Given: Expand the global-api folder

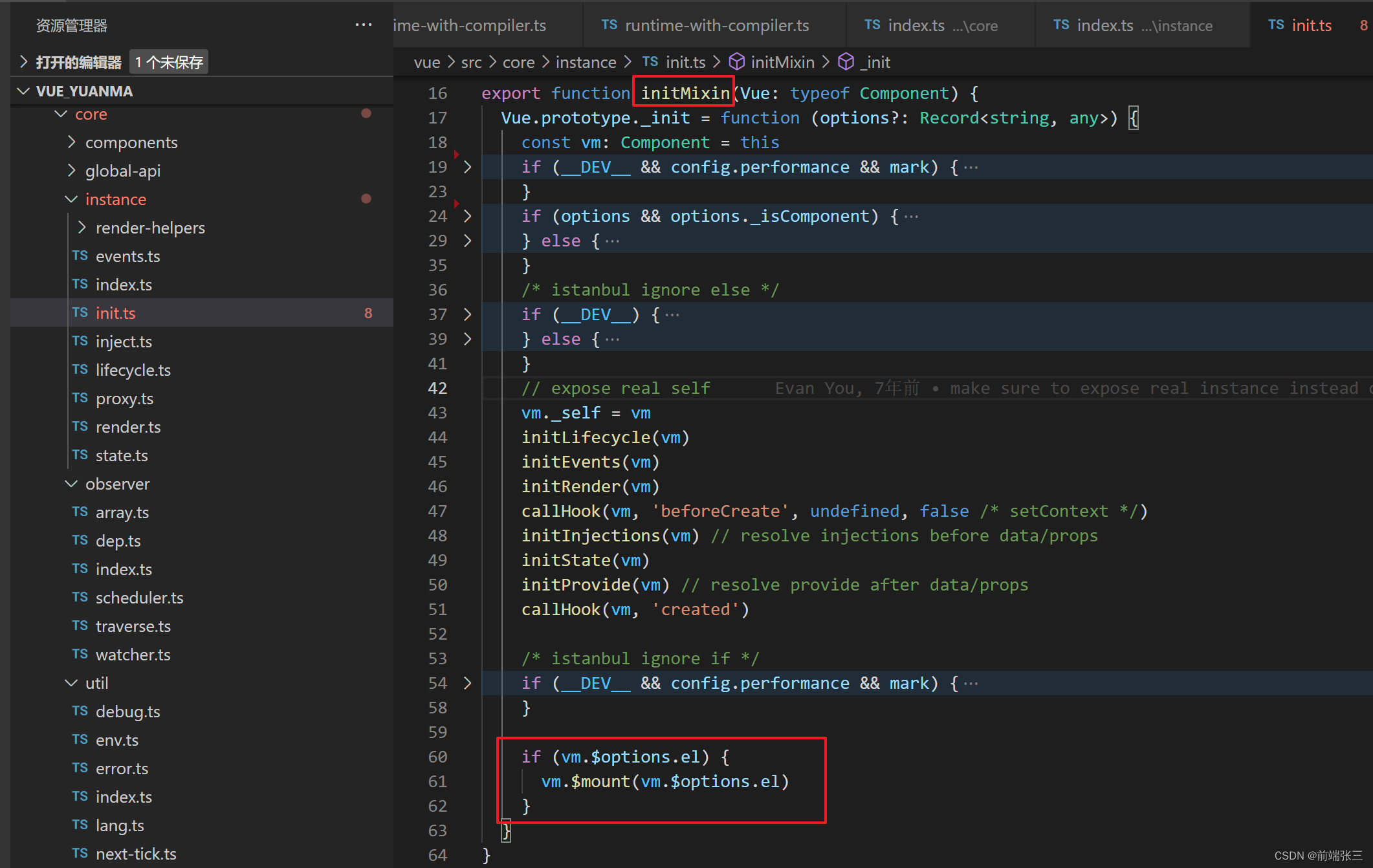Looking at the screenshot, I should 72,171.
